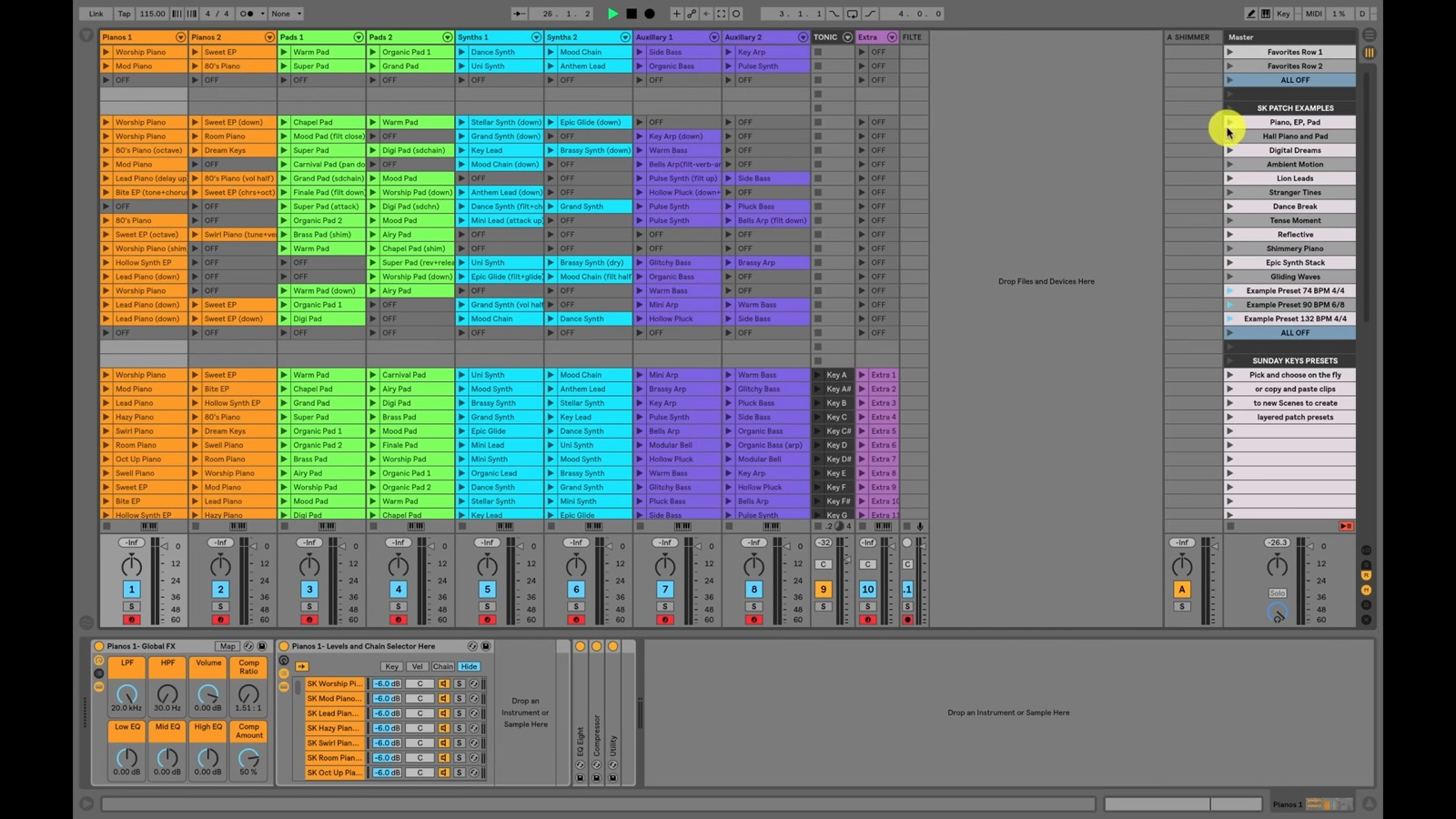Toggle the Metronome button
Image resolution: width=1456 pixels, height=819 pixels.
[x=247, y=14]
